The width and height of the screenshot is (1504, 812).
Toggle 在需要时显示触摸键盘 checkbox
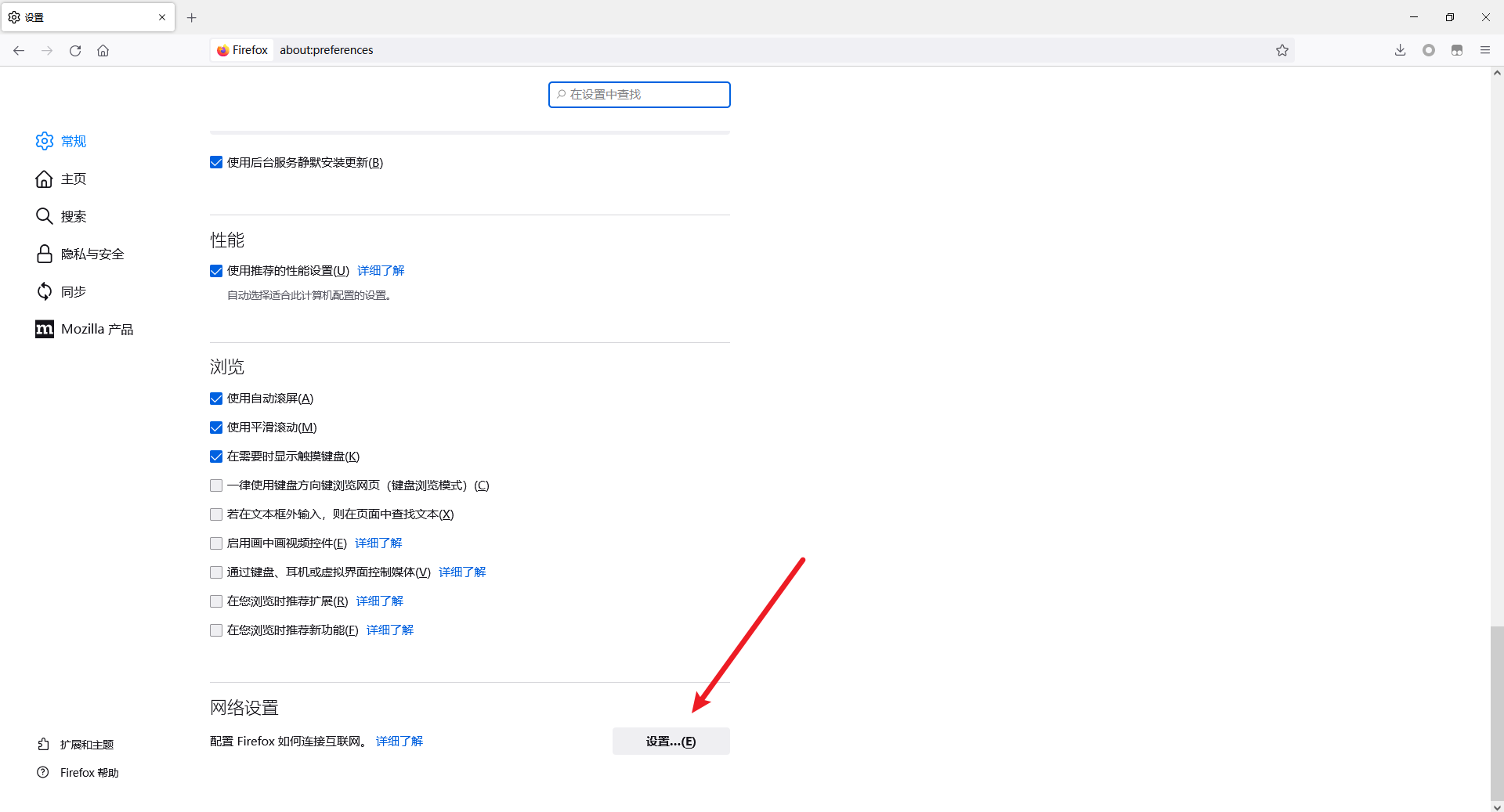click(216, 457)
